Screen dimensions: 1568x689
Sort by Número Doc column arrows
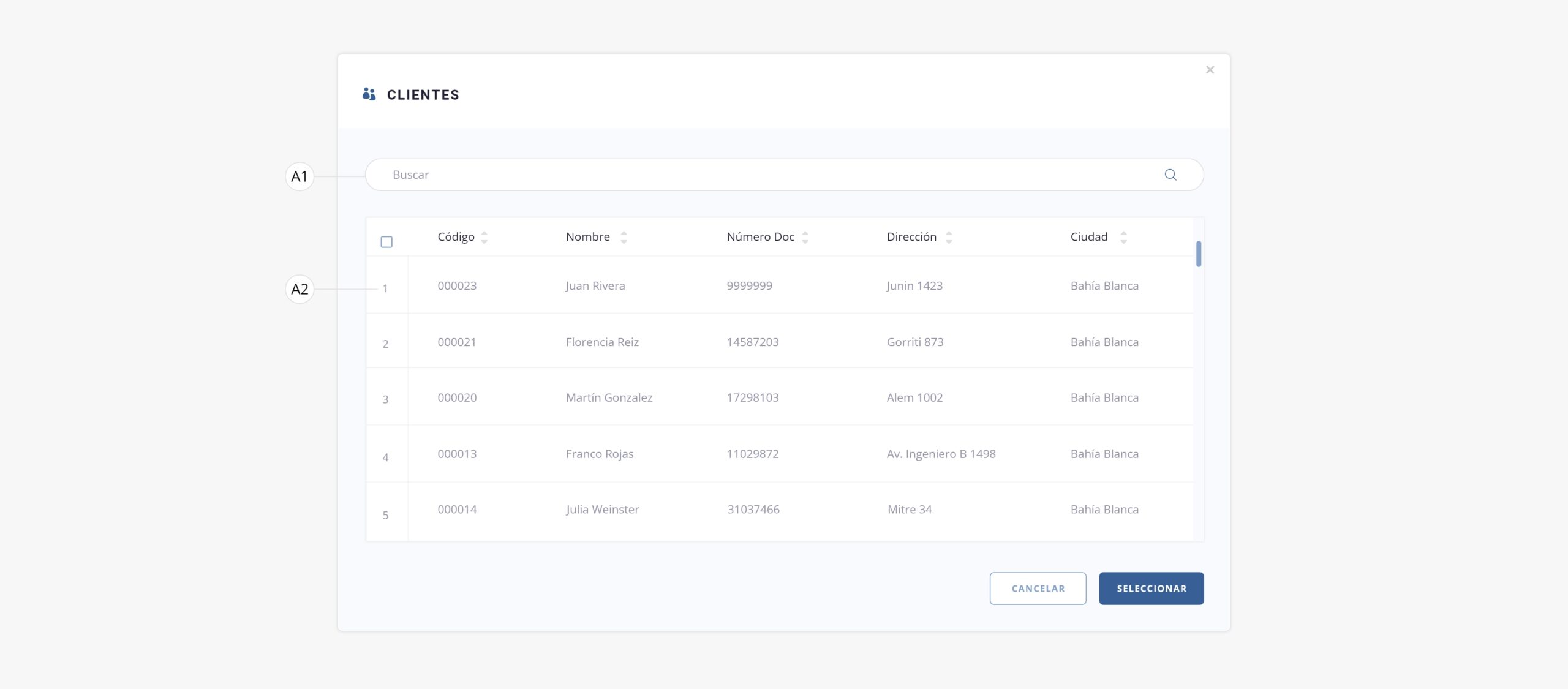(805, 237)
